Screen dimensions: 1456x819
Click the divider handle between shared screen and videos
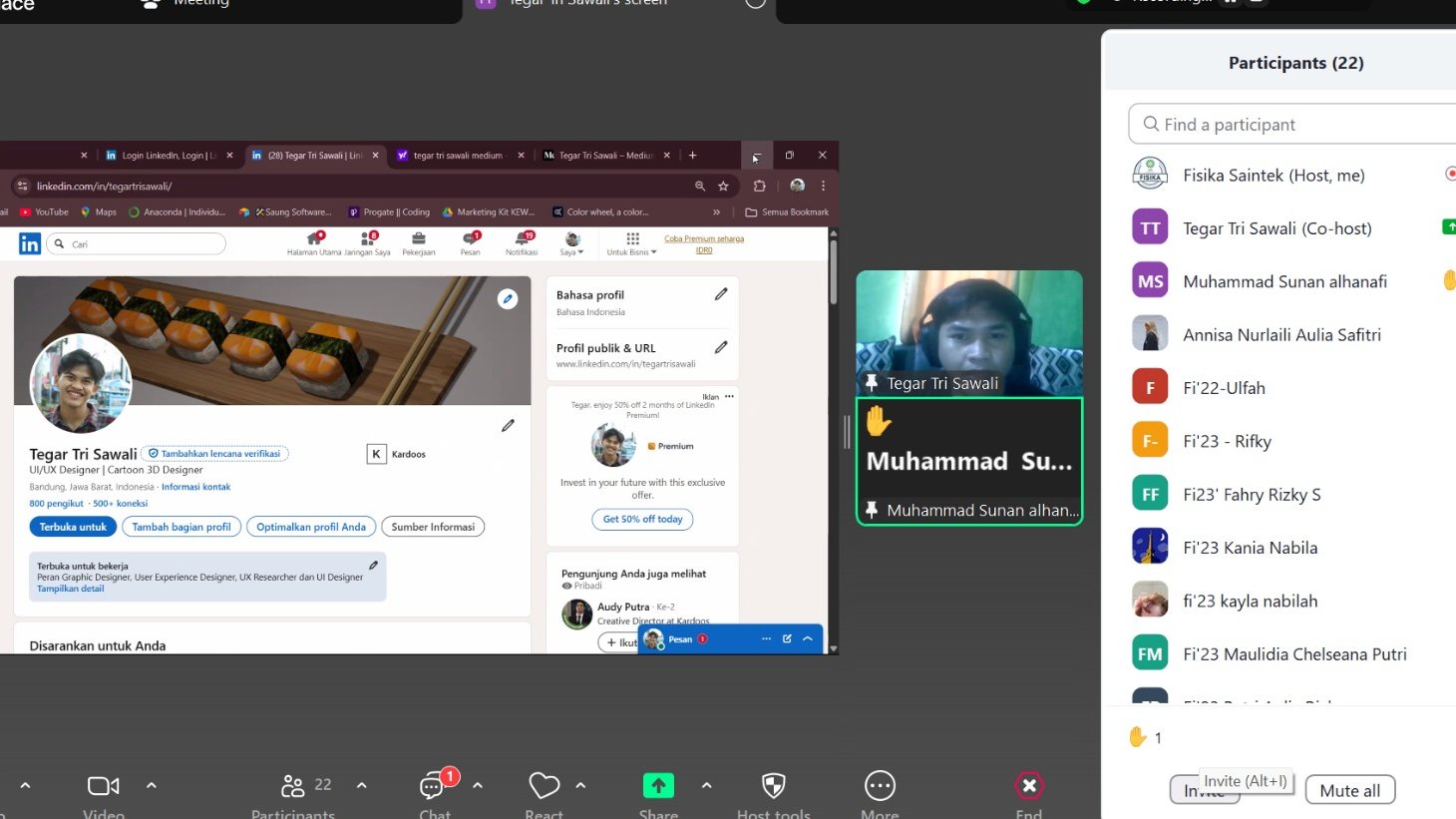click(847, 432)
